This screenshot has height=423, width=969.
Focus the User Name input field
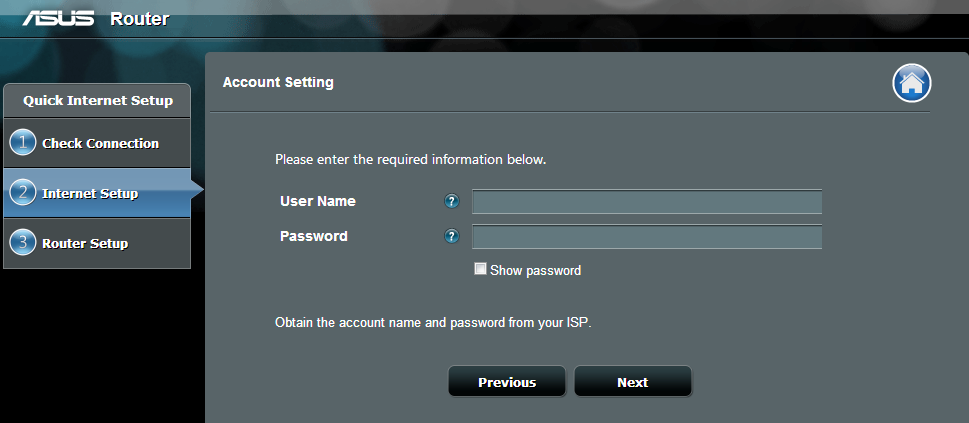(x=647, y=202)
